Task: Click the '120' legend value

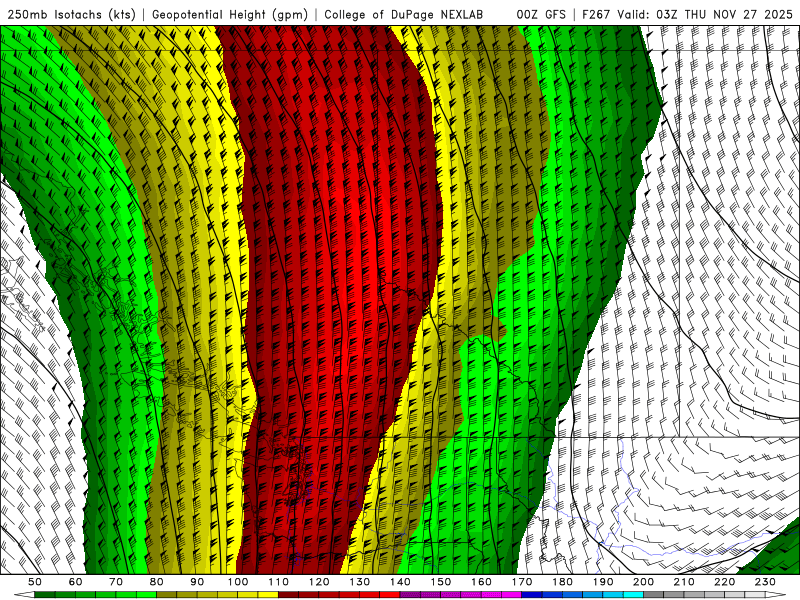Action: (x=319, y=582)
